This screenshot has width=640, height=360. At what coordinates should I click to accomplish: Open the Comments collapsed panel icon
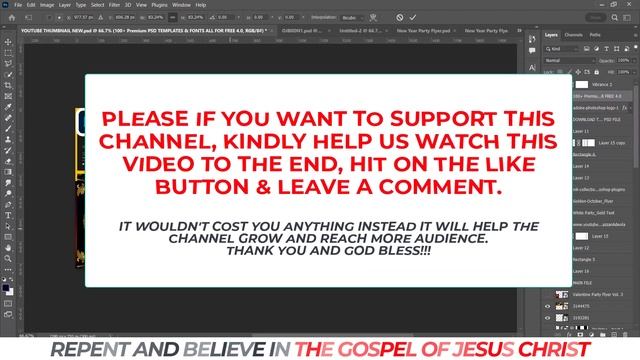tap(532, 51)
